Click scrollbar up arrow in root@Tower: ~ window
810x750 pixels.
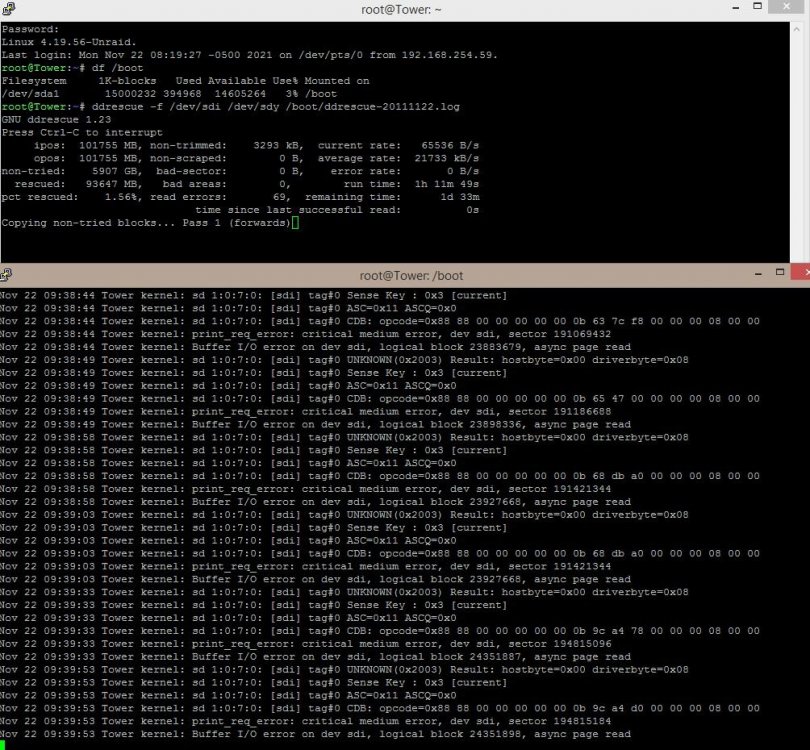tap(797, 29)
